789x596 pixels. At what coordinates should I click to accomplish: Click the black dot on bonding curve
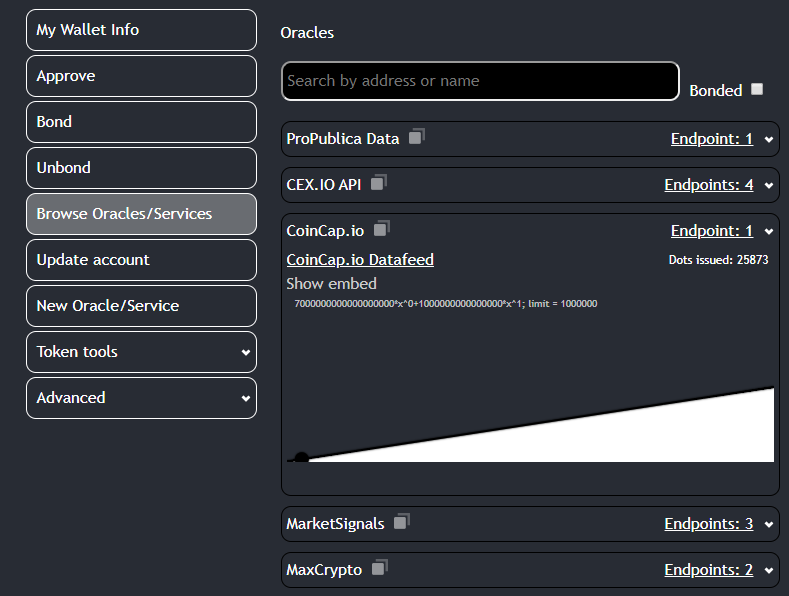click(x=301, y=458)
